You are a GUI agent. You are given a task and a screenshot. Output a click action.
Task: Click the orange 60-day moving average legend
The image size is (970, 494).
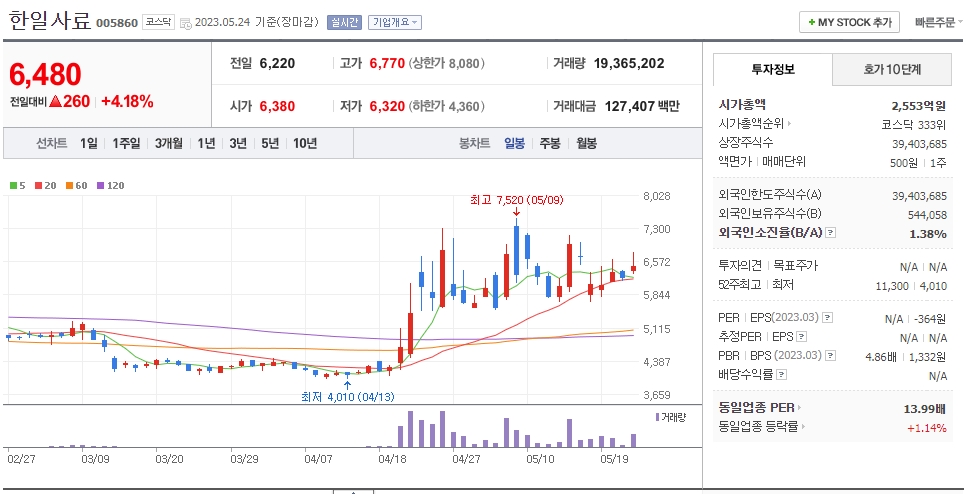(x=77, y=185)
